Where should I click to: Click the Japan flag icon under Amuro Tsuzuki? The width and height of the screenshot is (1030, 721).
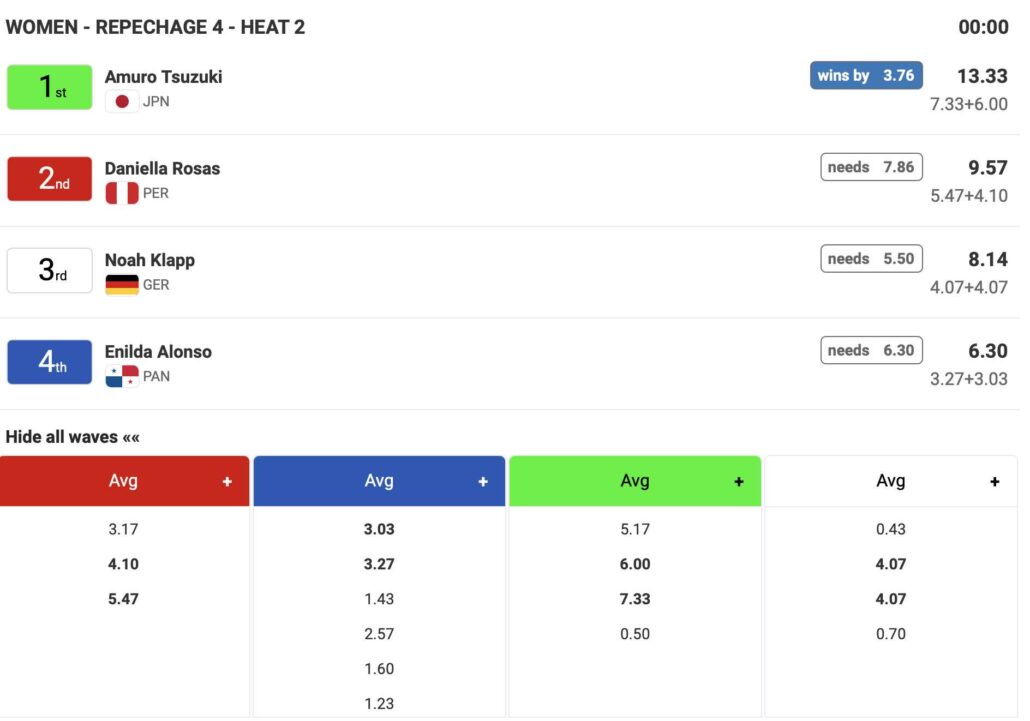122,101
